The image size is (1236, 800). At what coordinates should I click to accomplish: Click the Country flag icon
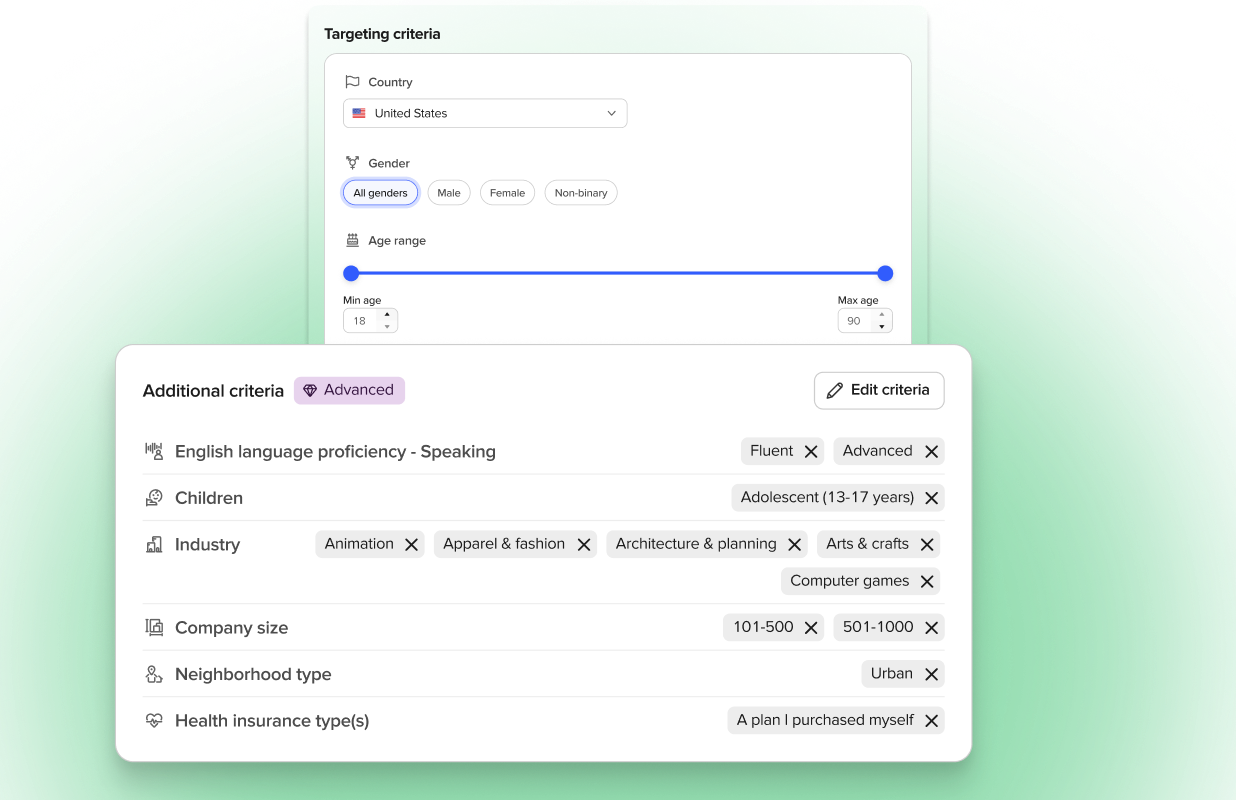352,82
